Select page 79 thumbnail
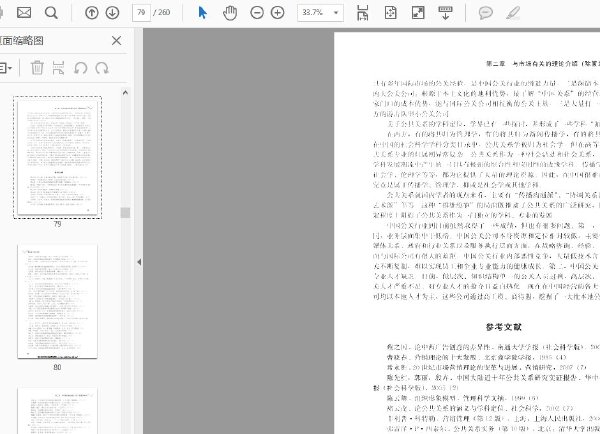 (x=57, y=157)
